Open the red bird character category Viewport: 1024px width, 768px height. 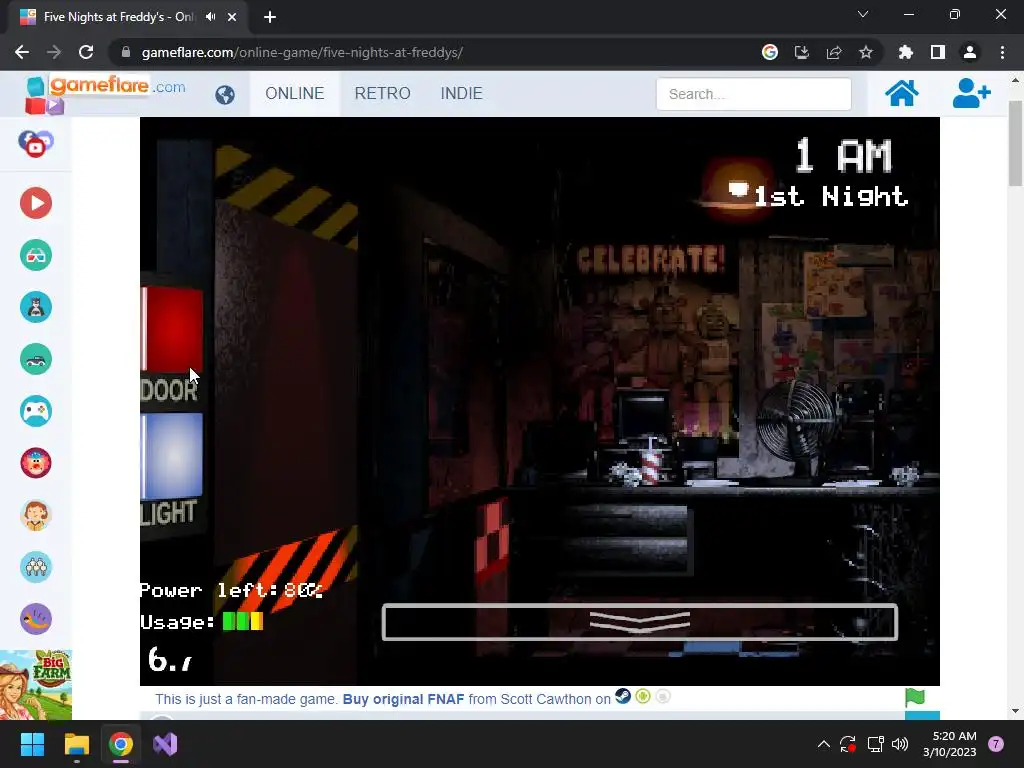36,463
